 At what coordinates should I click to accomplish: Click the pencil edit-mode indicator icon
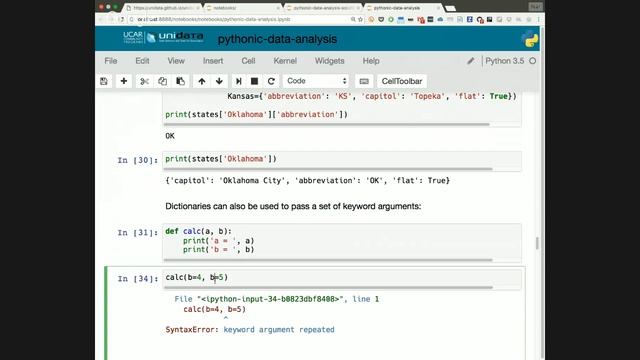click(471, 61)
